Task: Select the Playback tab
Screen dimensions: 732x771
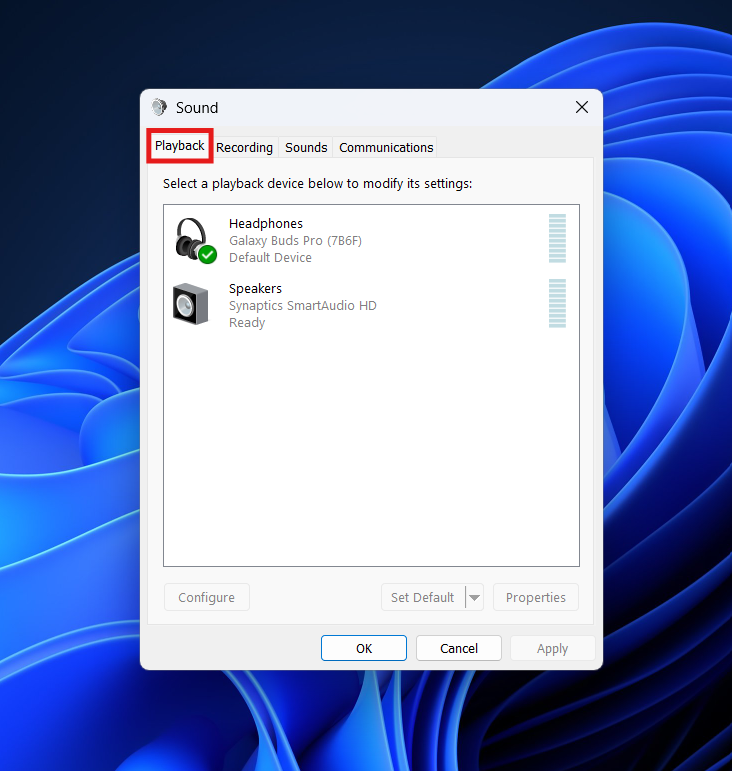Action: click(180, 146)
